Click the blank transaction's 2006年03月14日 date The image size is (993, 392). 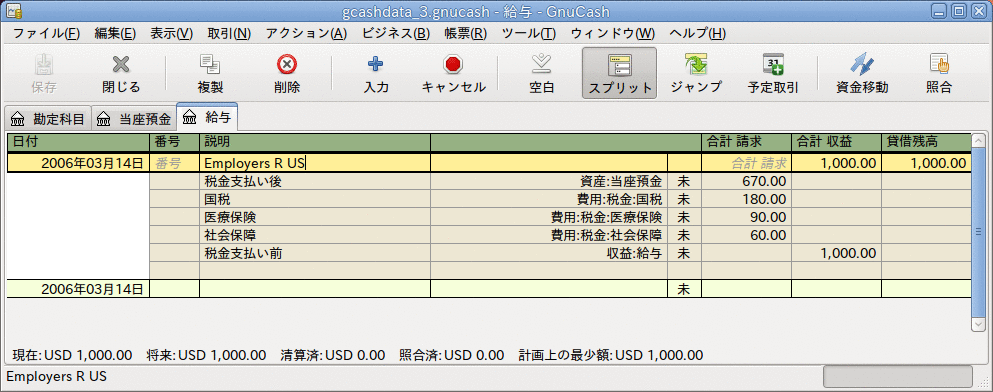click(79, 289)
